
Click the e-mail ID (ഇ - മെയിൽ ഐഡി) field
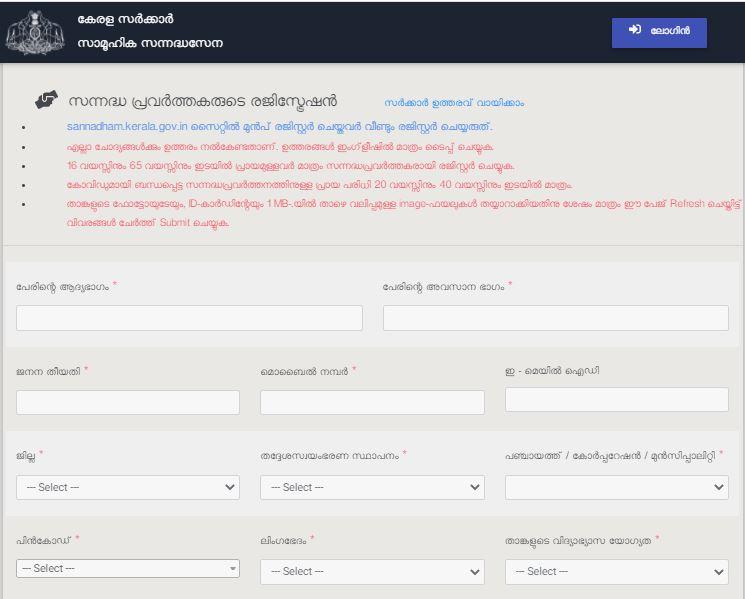click(x=616, y=399)
